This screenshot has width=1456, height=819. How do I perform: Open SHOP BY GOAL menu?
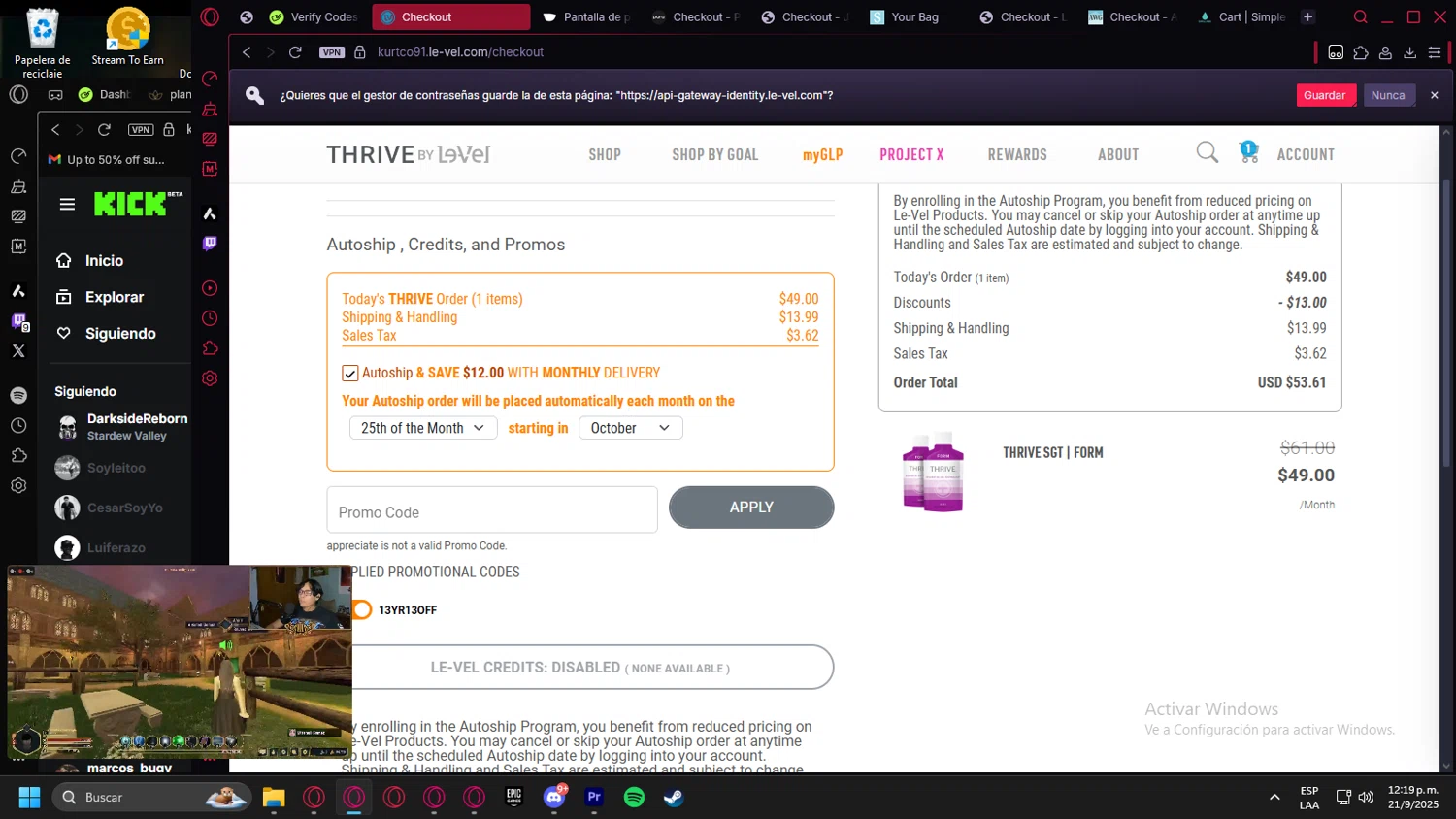tap(715, 154)
